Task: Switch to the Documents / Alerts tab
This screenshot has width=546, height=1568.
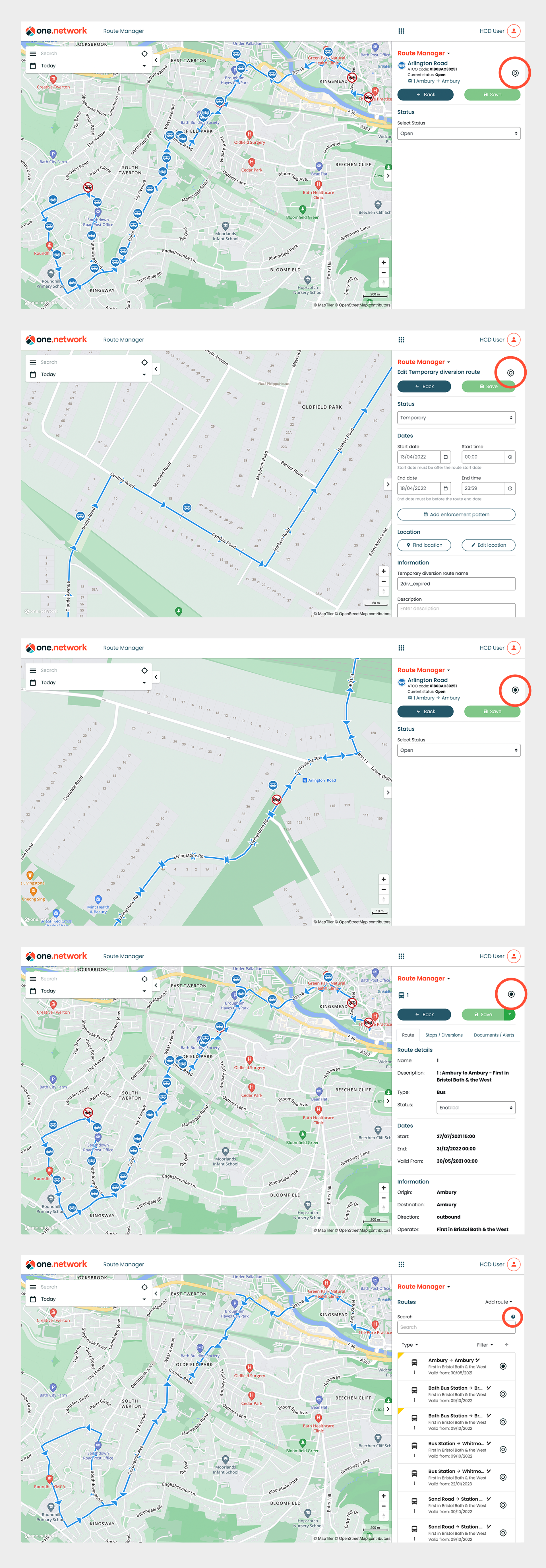Action: coord(494,1035)
